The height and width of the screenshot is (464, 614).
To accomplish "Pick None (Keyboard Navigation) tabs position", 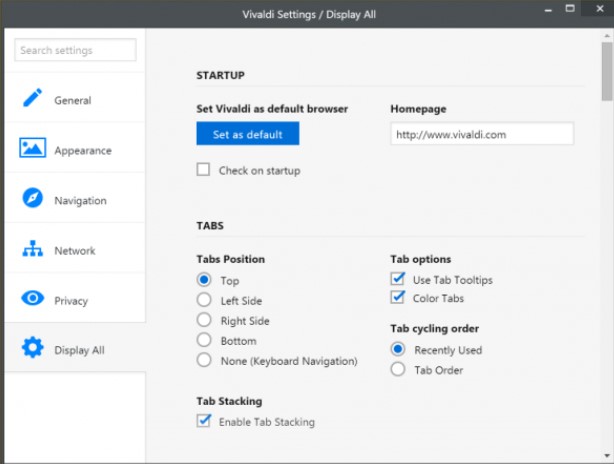I will tap(204, 360).
